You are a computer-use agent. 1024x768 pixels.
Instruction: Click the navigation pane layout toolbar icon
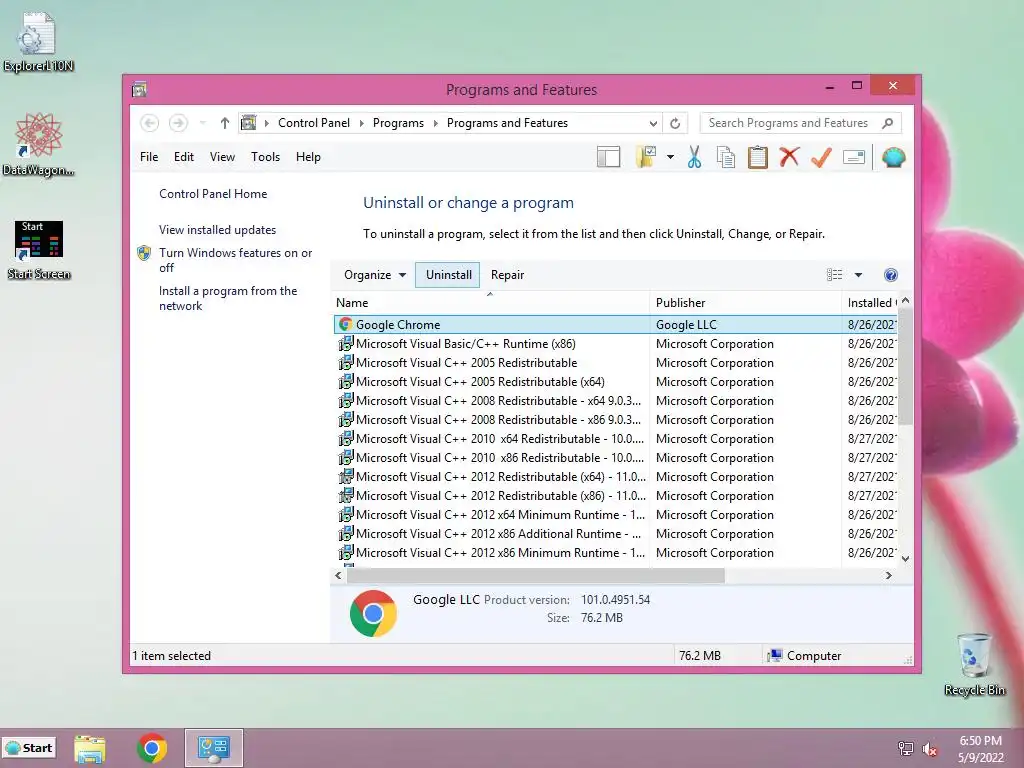[x=608, y=157]
